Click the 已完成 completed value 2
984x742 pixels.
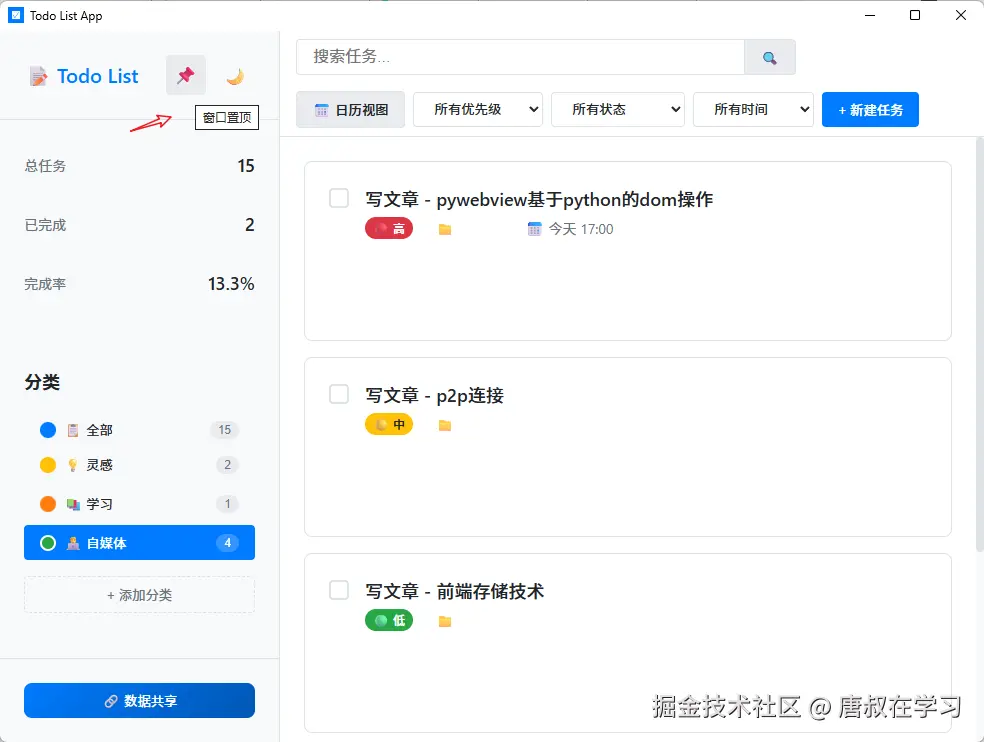coord(250,225)
